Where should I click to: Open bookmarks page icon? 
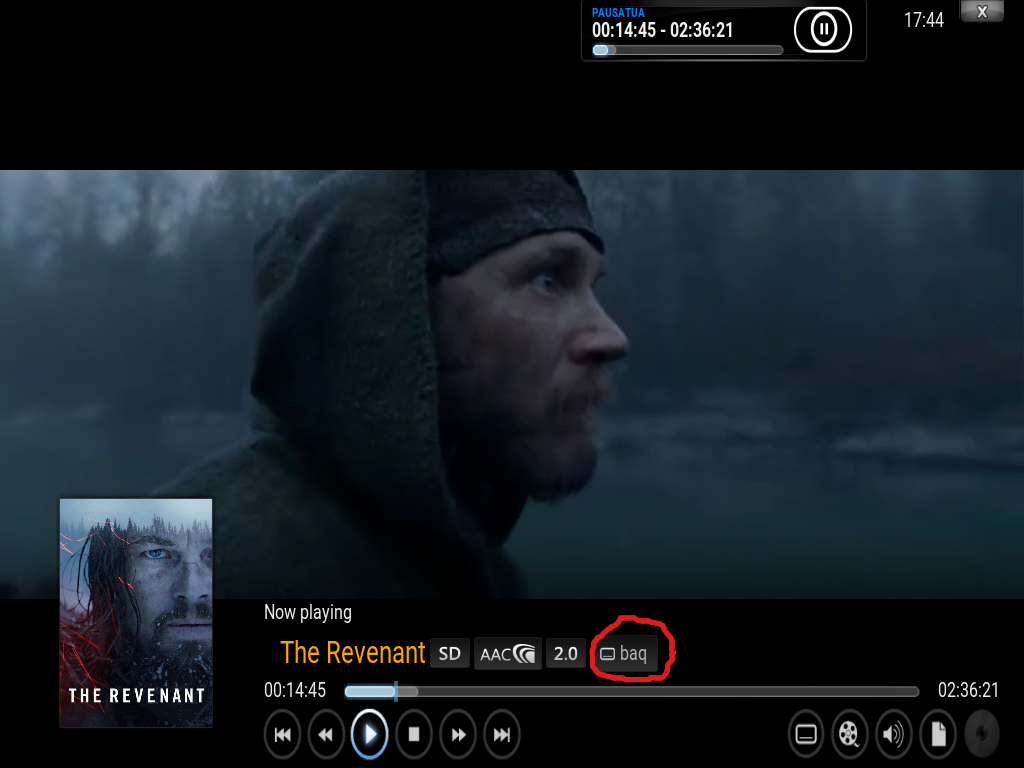click(x=938, y=735)
